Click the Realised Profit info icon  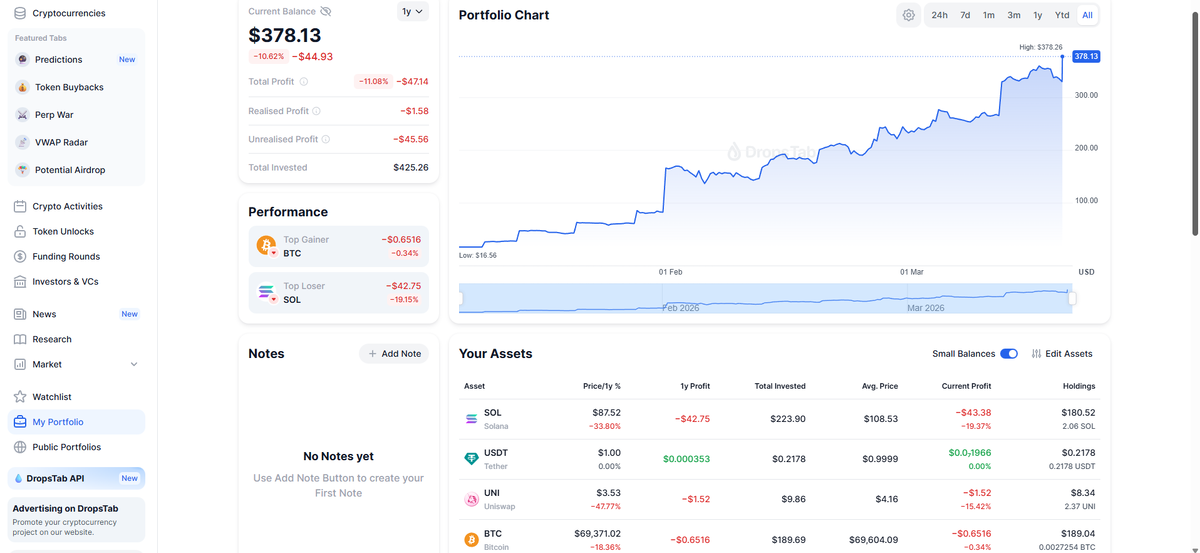[x=317, y=111]
